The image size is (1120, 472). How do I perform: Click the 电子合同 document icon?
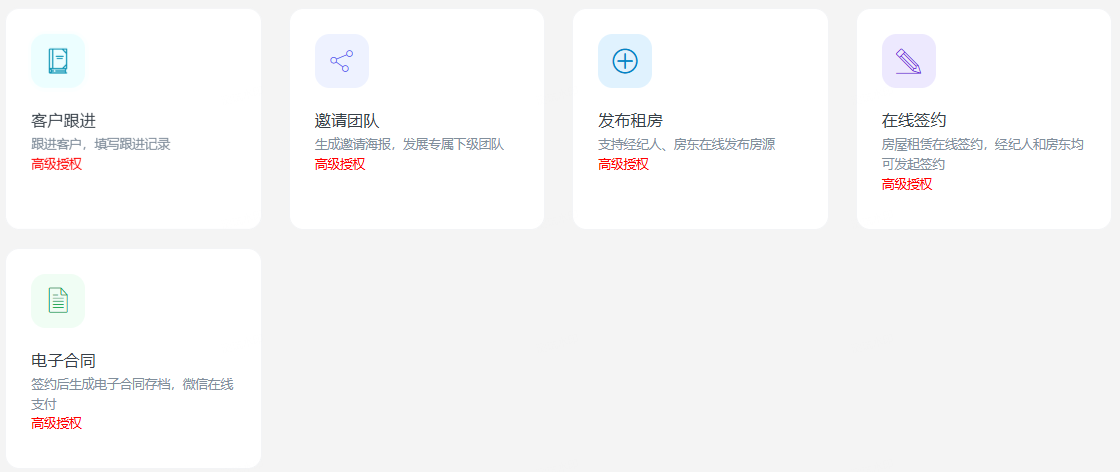58,300
